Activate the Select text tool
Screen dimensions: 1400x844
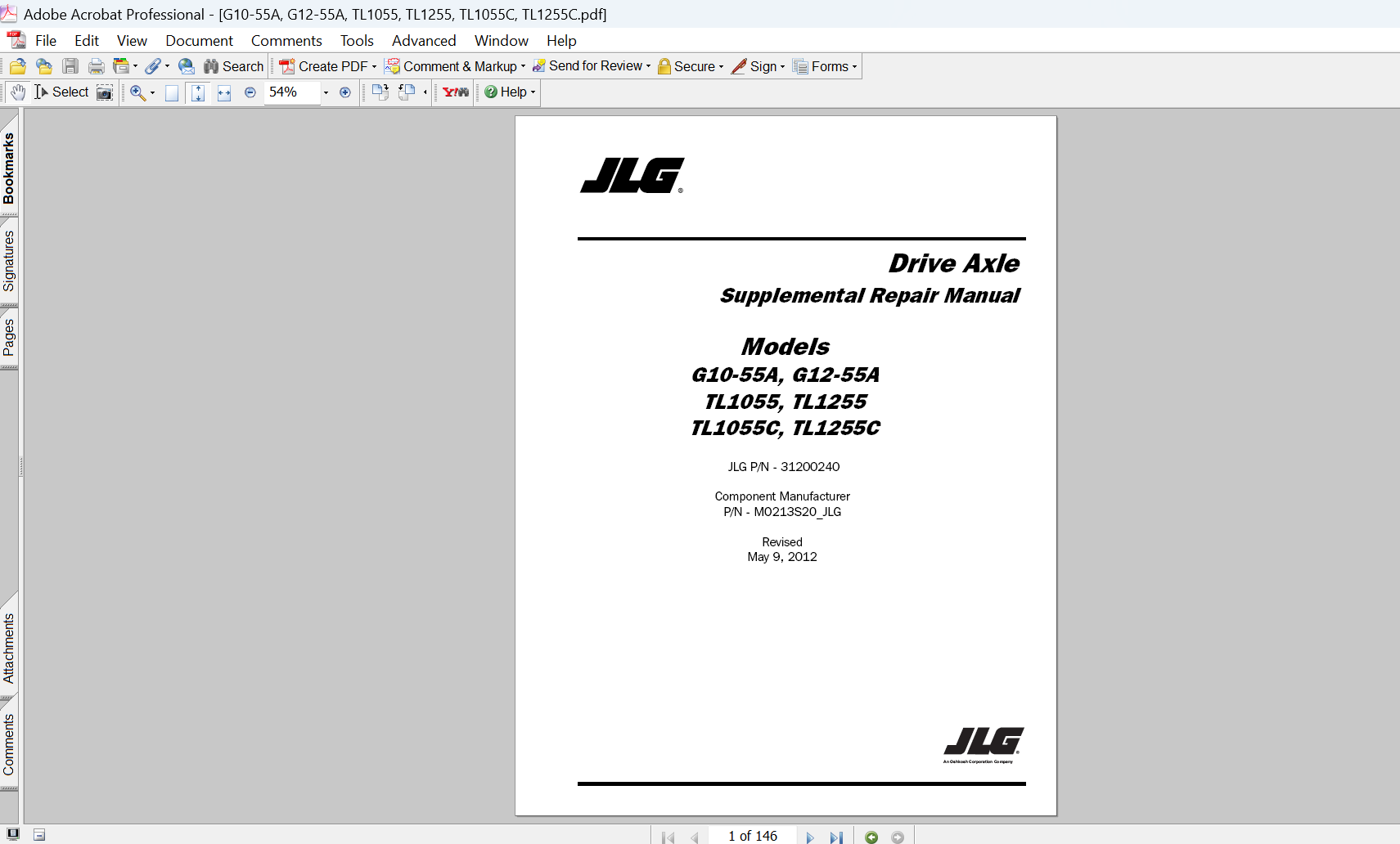[x=61, y=92]
